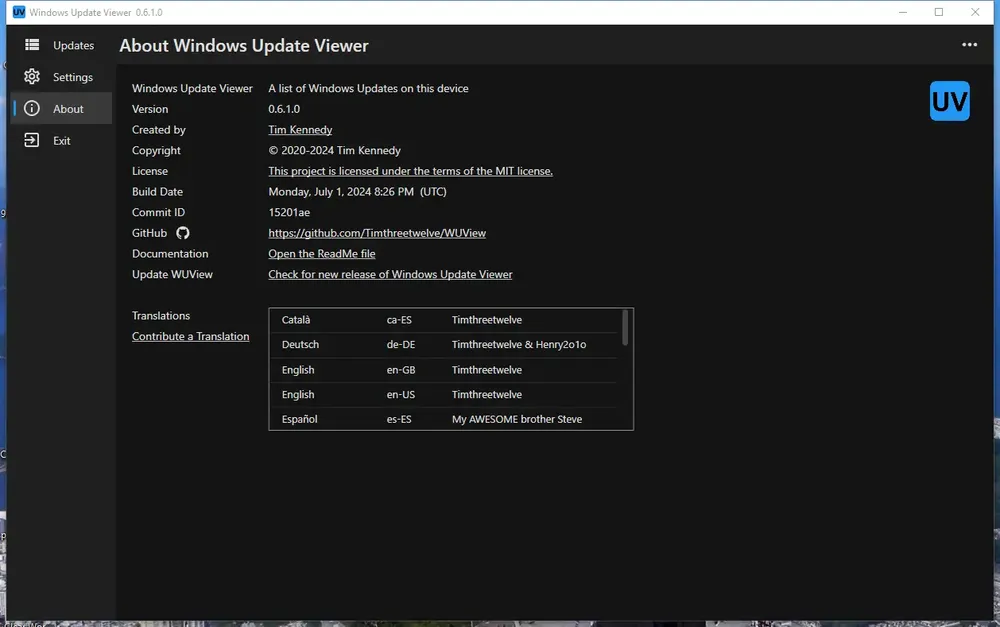Open Tim Kennedy creator link
Viewport: 1000px width, 627px height.
click(x=300, y=129)
